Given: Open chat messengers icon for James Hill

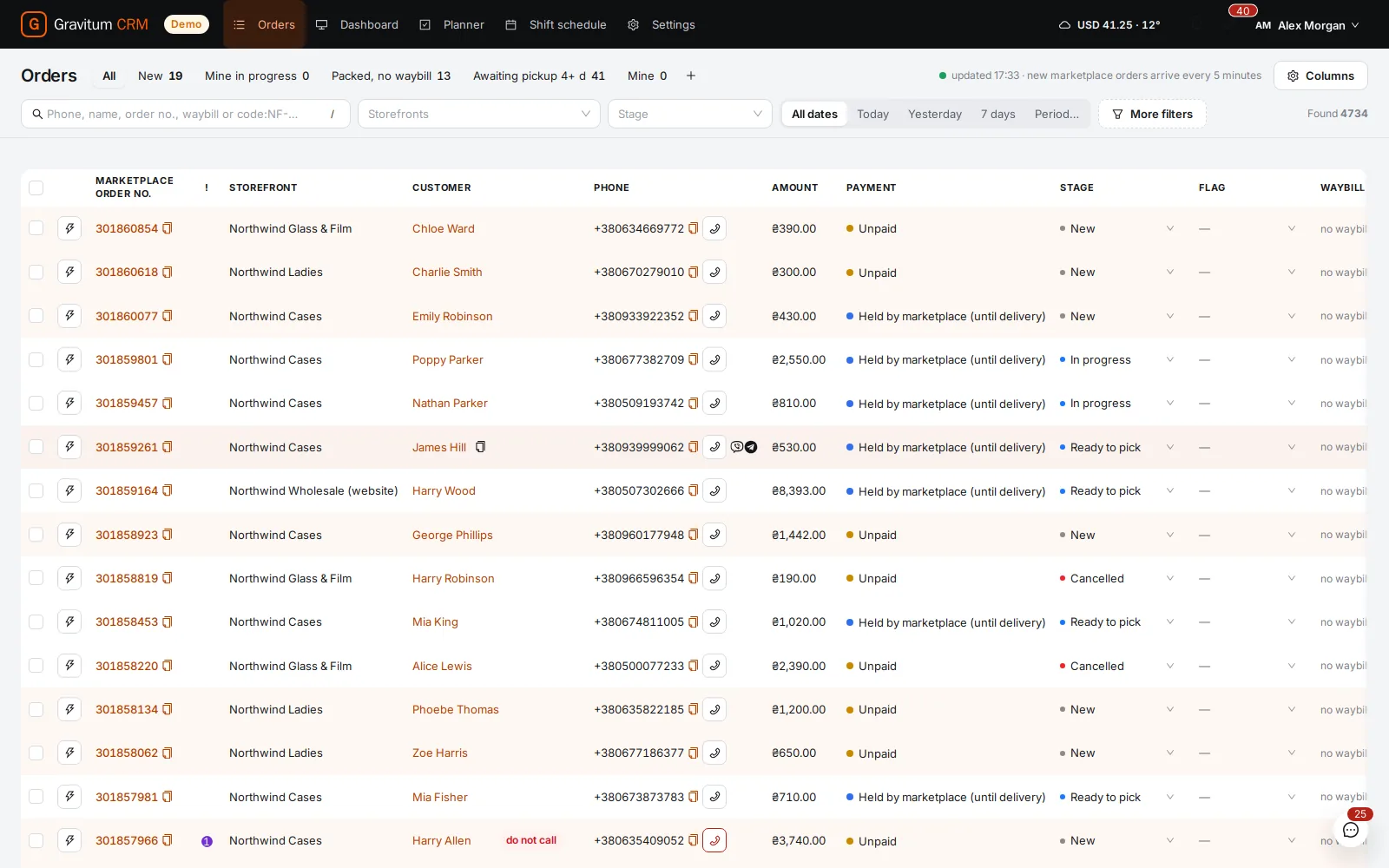Looking at the screenshot, I should click(x=744, y=447).
